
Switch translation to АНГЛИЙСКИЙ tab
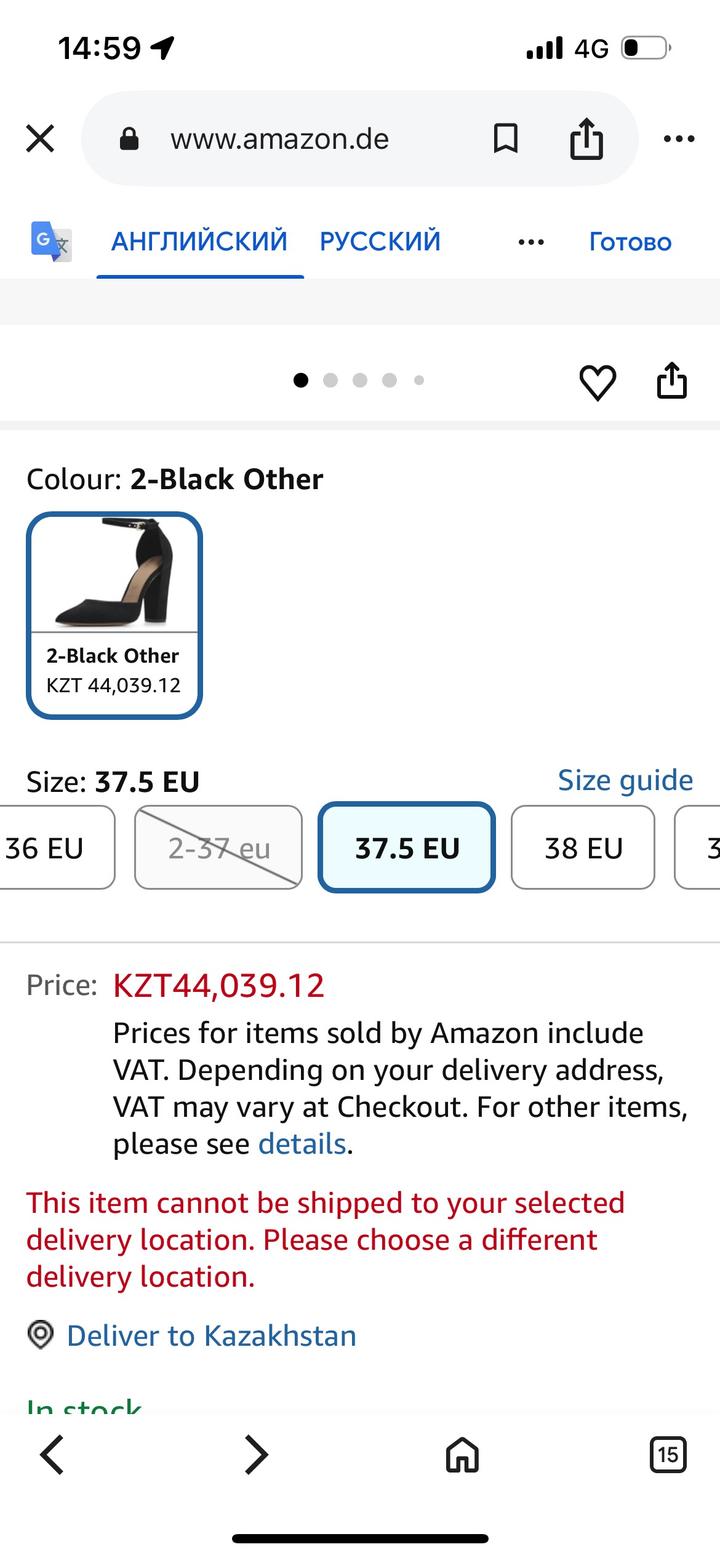pos(199,241)
